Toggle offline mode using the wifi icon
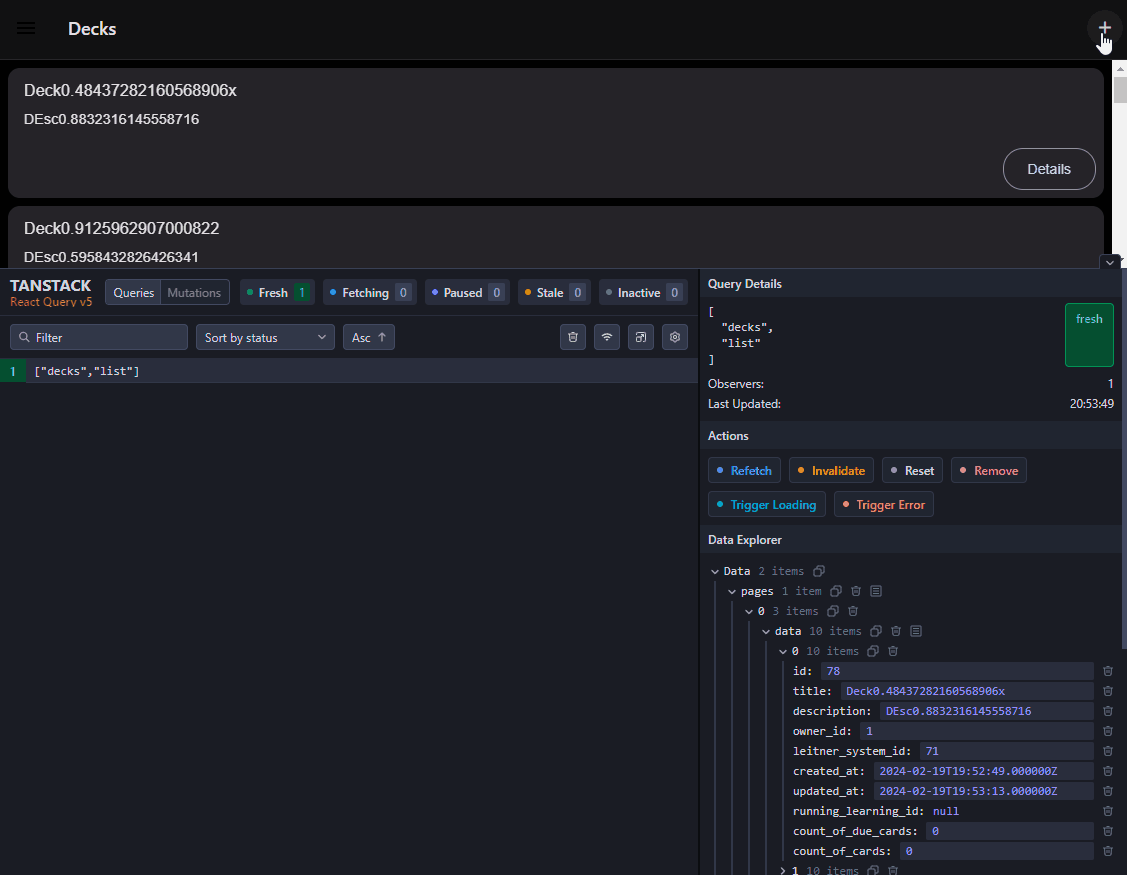Viewport: 1127px width, 875px height. point(607,337)
